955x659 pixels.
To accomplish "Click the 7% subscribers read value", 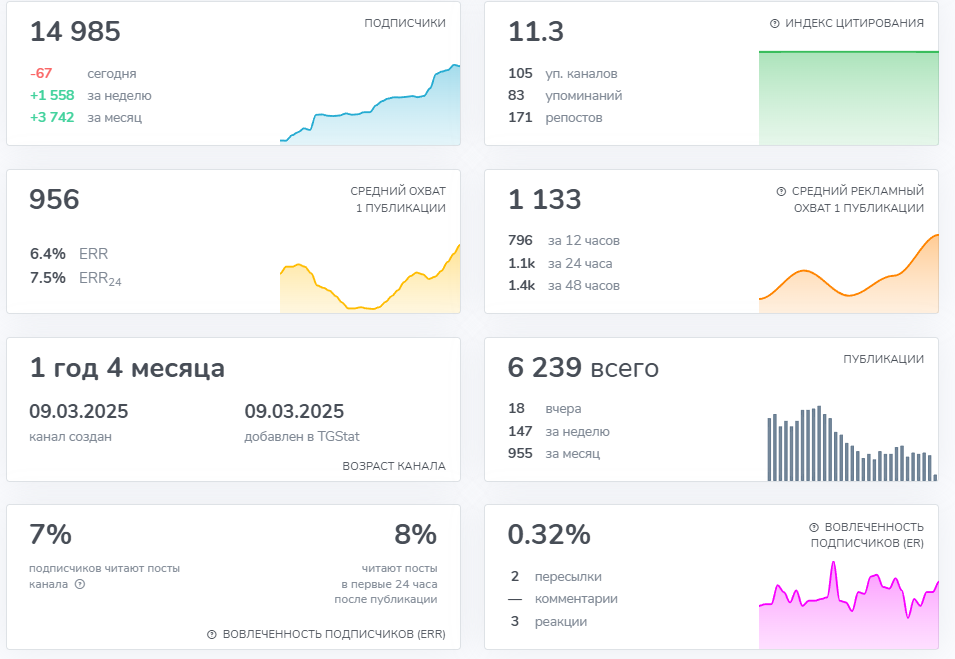I will [51, 535].
